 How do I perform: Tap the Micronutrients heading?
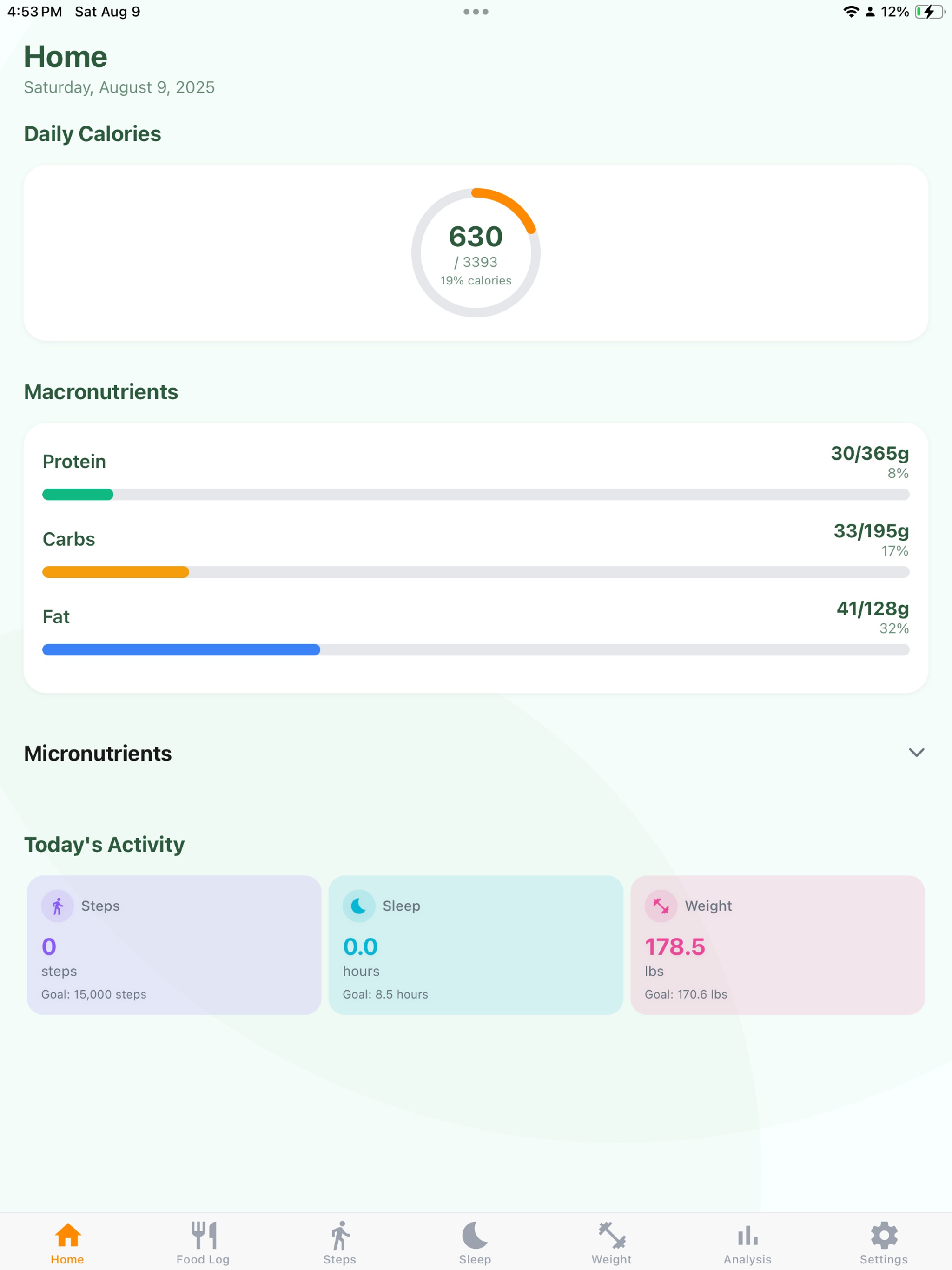[x=98, y=753]
